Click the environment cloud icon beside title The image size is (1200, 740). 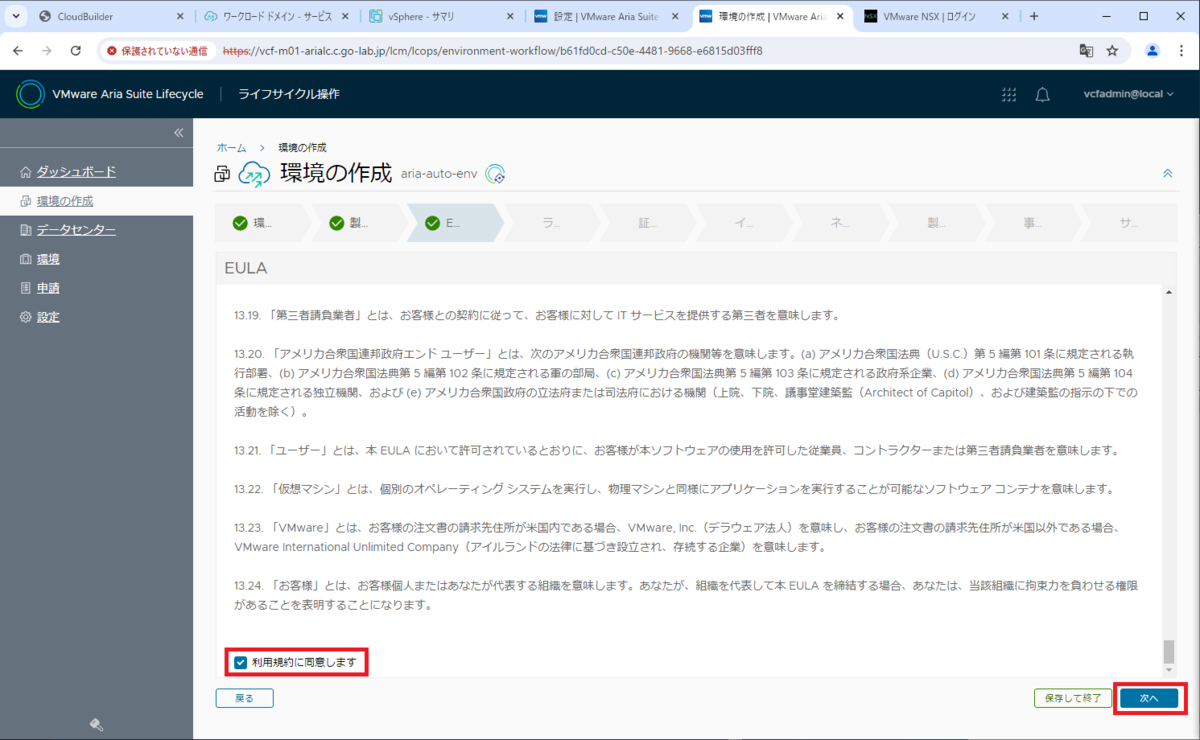tap(254, 174)
